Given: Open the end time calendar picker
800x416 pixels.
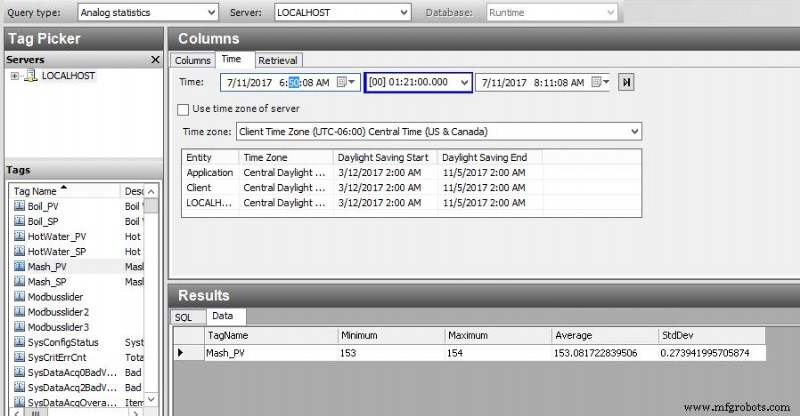Looking at the screenshot, I should (x=599, y=82).
